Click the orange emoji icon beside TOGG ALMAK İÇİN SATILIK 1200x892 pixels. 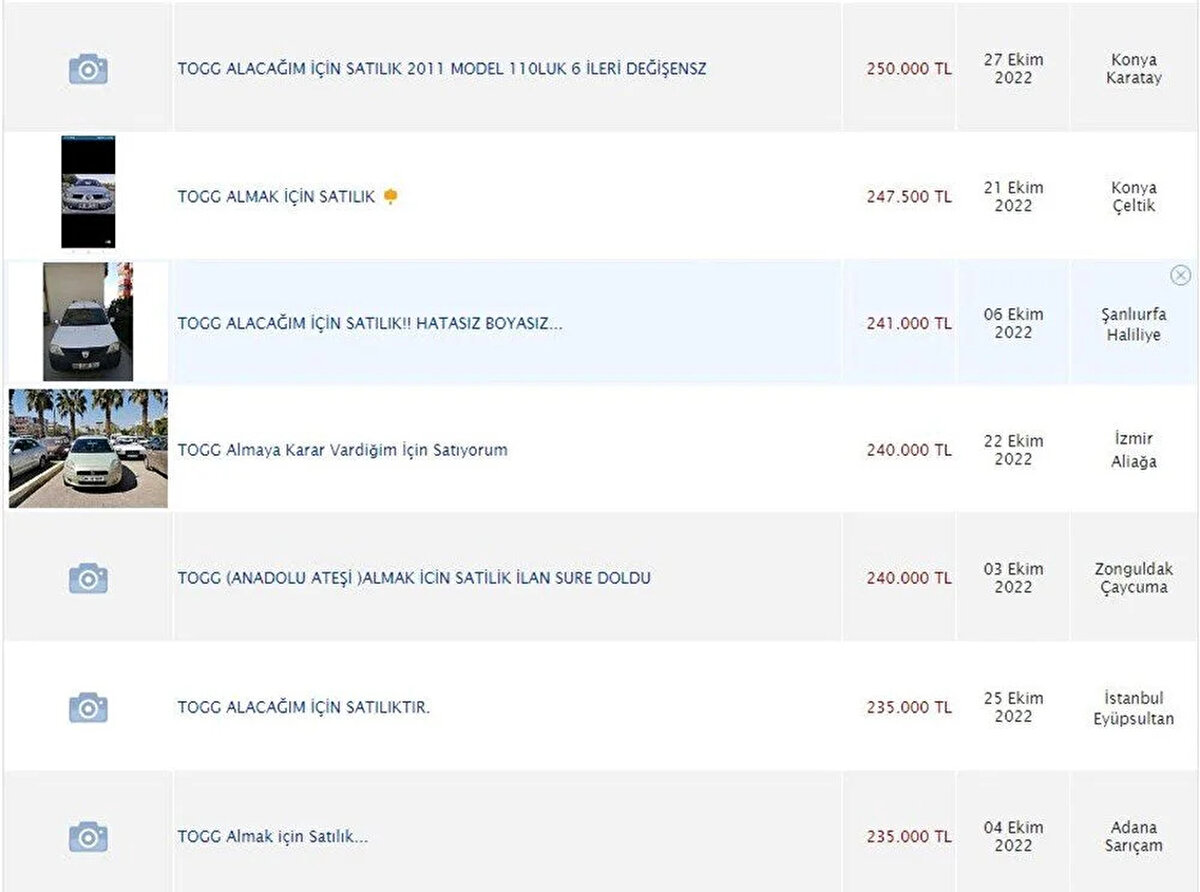click(390, 197)
